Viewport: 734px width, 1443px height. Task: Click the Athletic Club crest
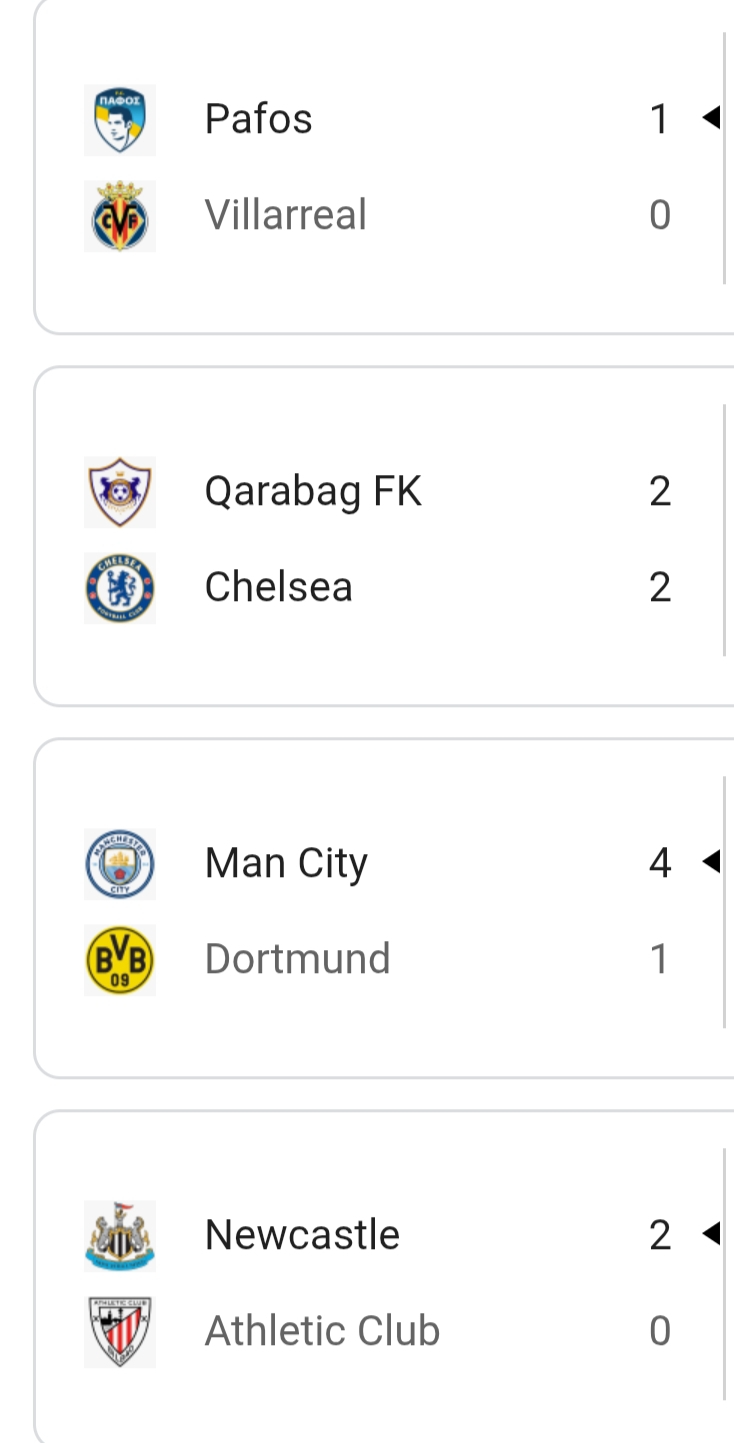pos(120,1332)
